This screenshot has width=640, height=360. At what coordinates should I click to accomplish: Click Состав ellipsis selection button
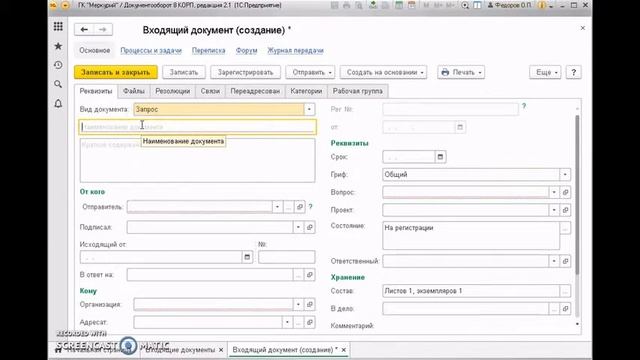click(565, 291)
